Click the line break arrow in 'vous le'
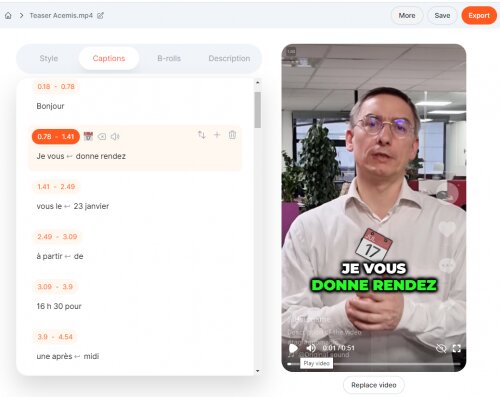Viewport: 500px width, 397px height. (67, 206)
